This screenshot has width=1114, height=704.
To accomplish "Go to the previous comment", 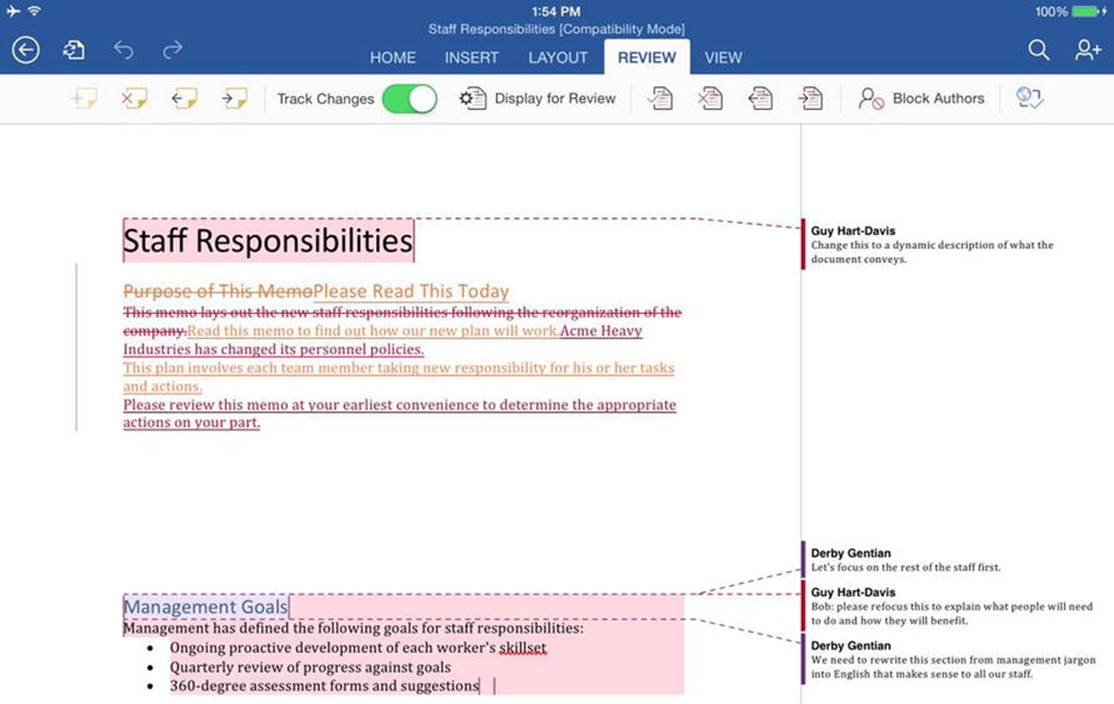I will [185, 98].
